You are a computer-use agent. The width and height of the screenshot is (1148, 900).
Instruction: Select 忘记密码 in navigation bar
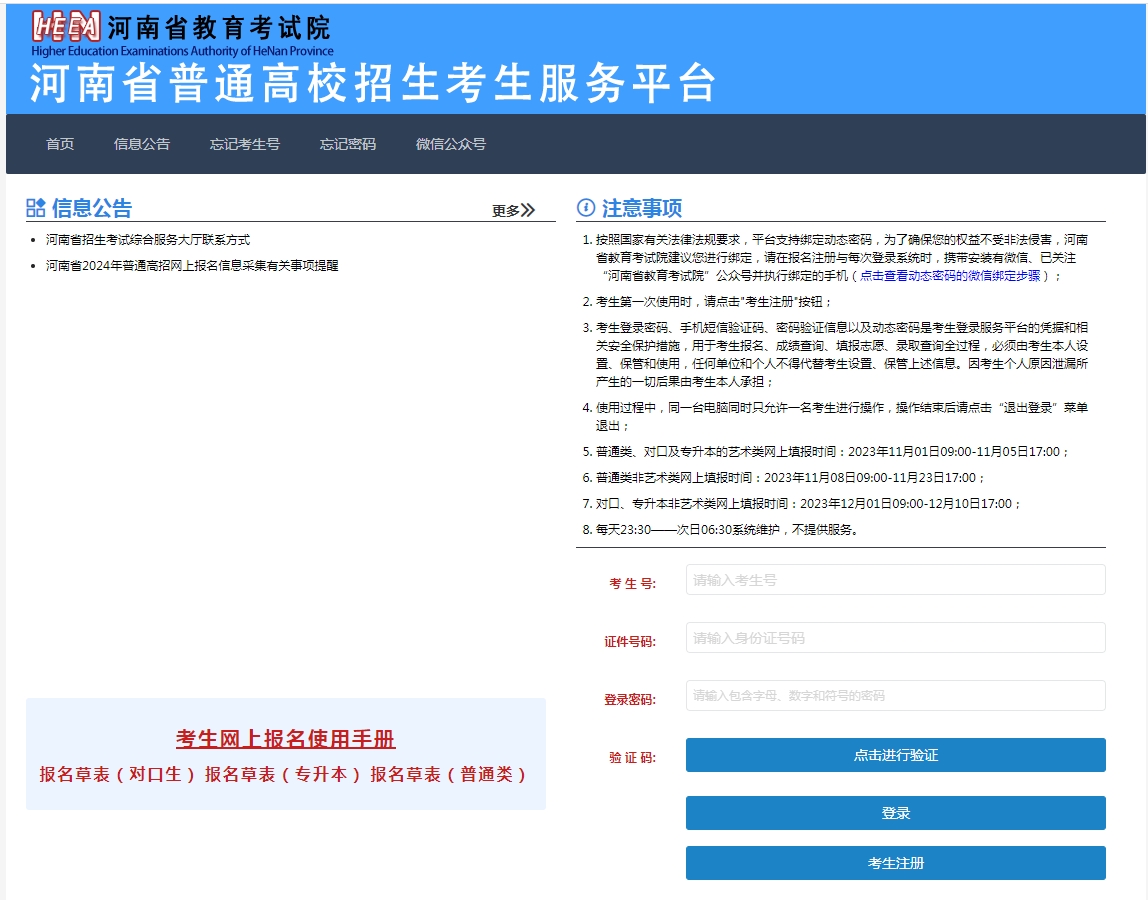348,144
